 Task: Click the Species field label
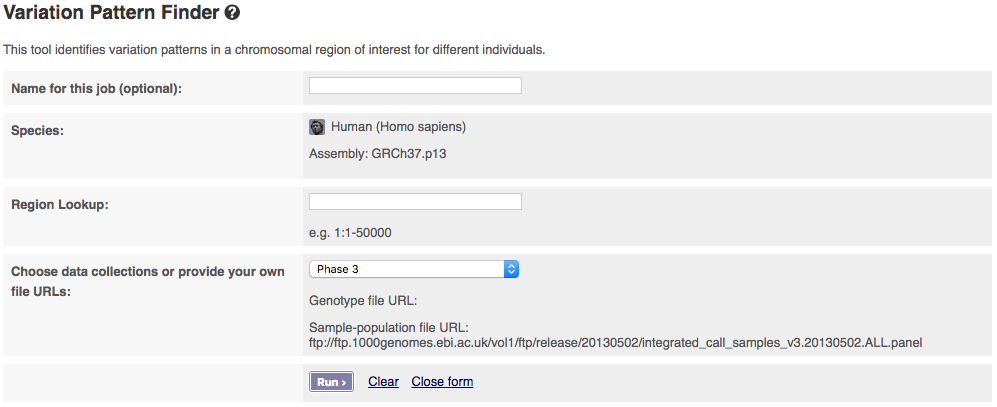(38, 131)
